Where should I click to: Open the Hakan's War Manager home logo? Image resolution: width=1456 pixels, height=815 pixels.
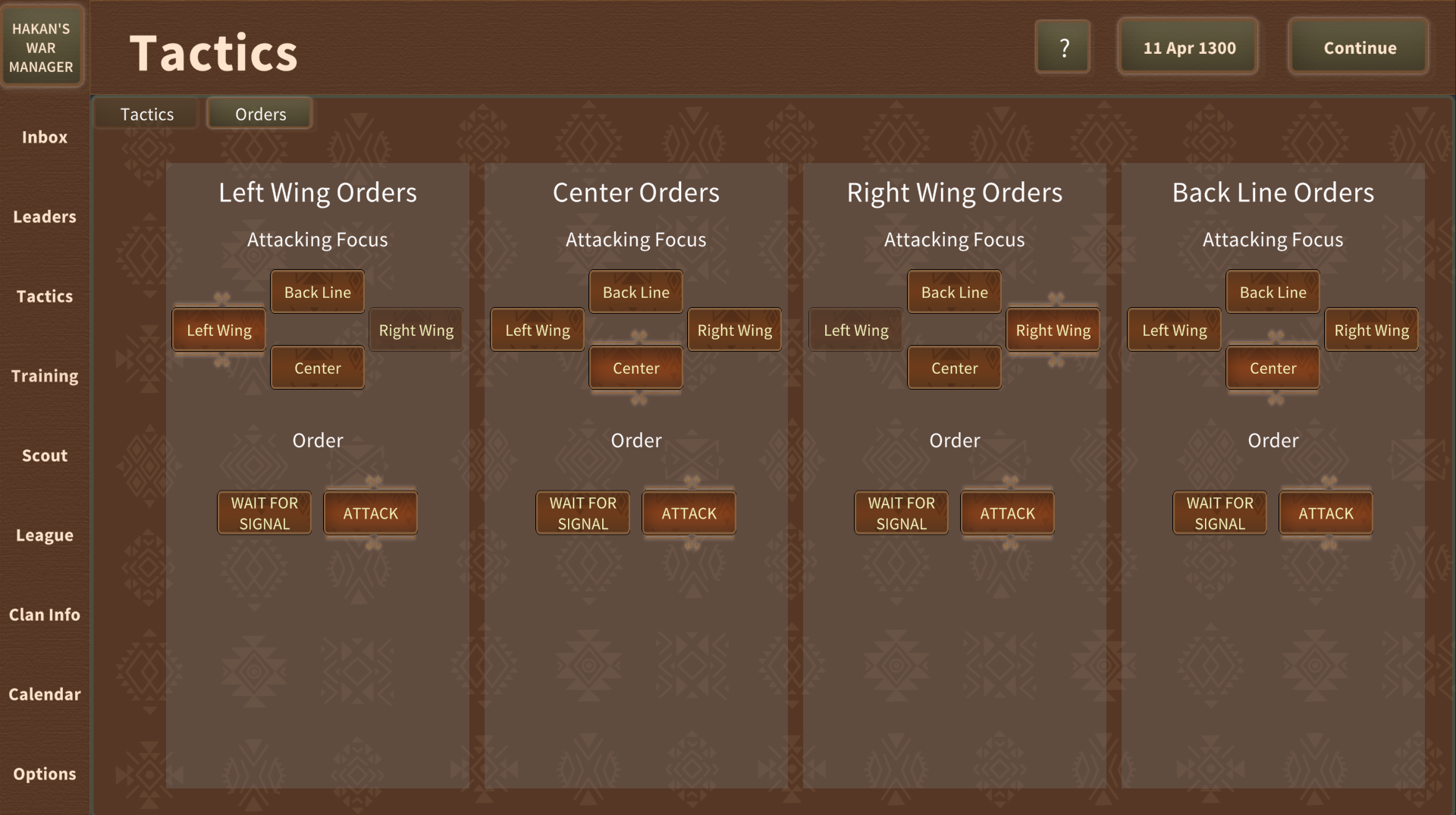(x=42, y=46)
